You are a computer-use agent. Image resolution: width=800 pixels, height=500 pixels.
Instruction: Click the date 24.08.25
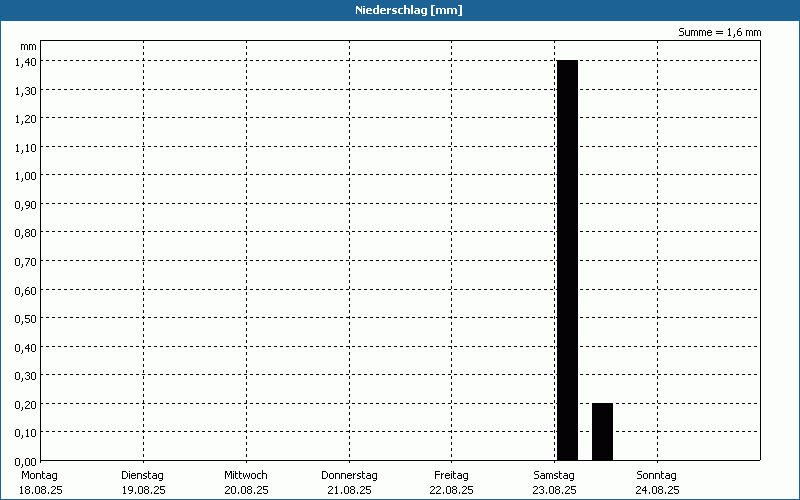pos(657,491)
